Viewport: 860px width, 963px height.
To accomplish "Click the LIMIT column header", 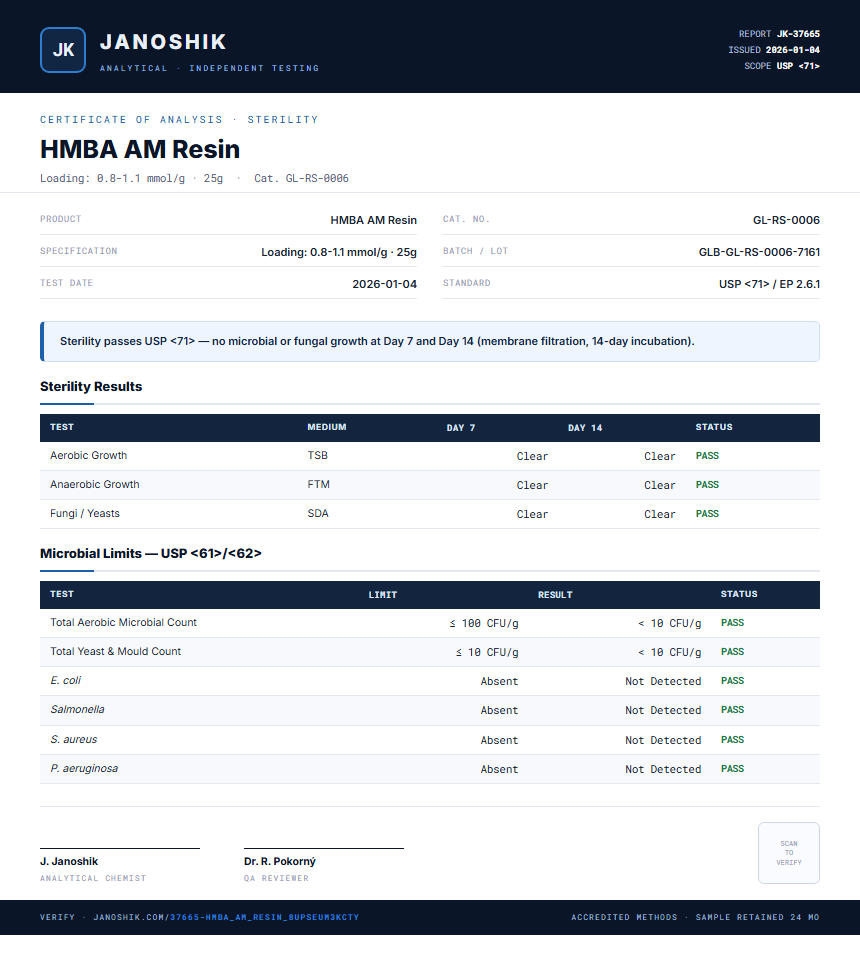I will pyautogui.click(x=383, y=595).
